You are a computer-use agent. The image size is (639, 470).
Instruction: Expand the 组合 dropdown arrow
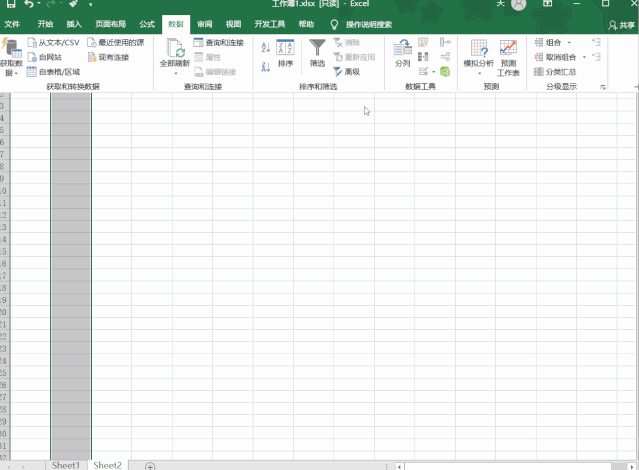click(x=569, y=42)
